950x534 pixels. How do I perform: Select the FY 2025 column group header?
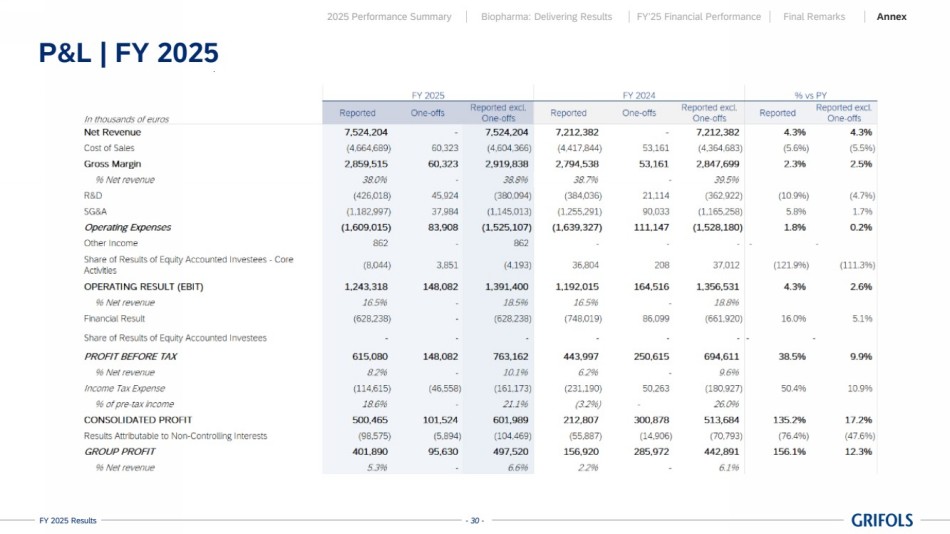tap(427, 95)
